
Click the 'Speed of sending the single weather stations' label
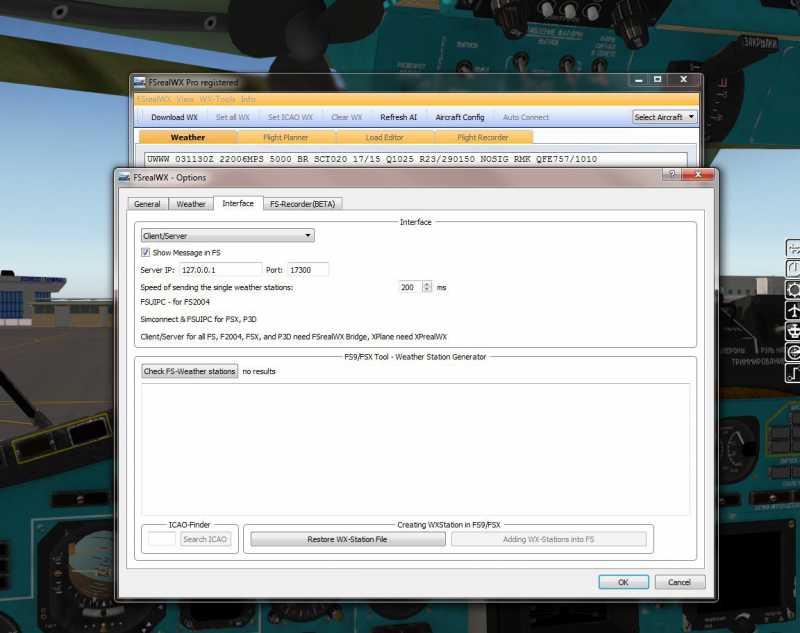[217, 288]
